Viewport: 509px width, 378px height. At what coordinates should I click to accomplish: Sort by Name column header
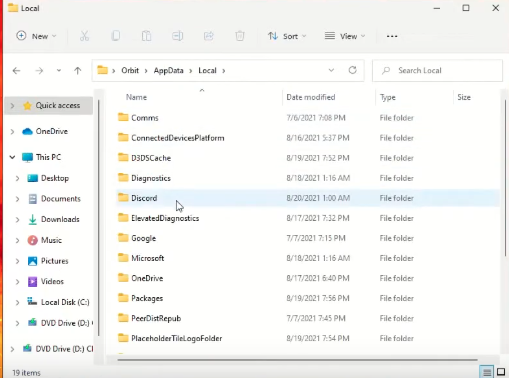pos(136,97)
